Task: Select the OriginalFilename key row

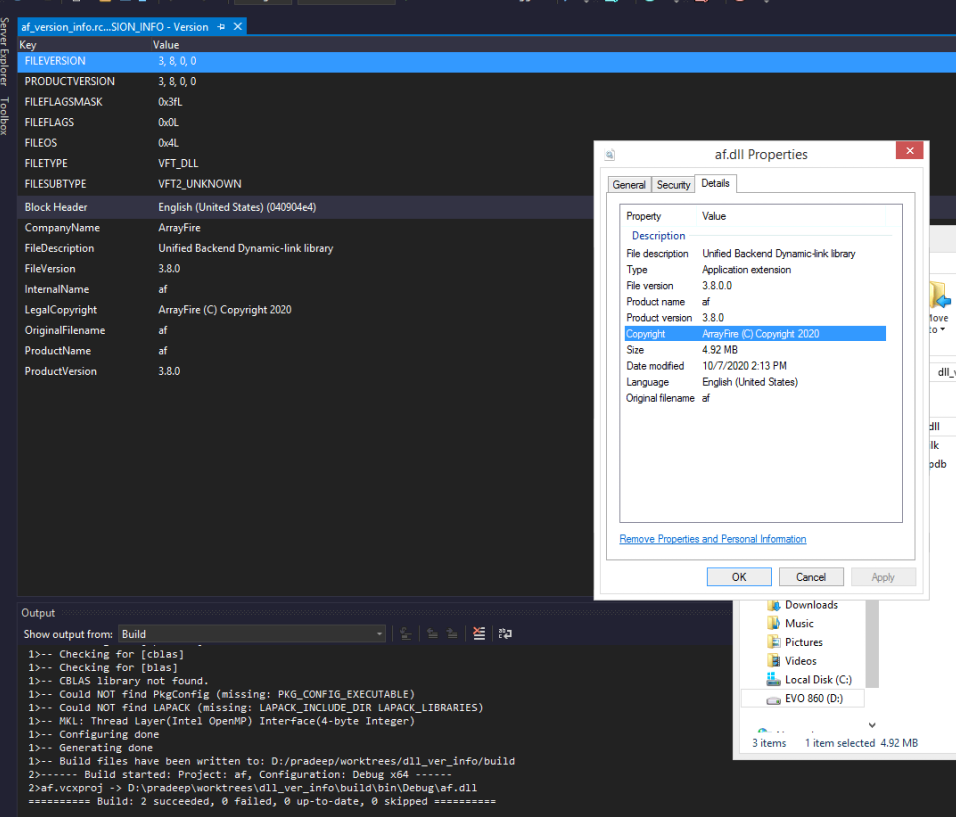Action: tap(65, 330)
